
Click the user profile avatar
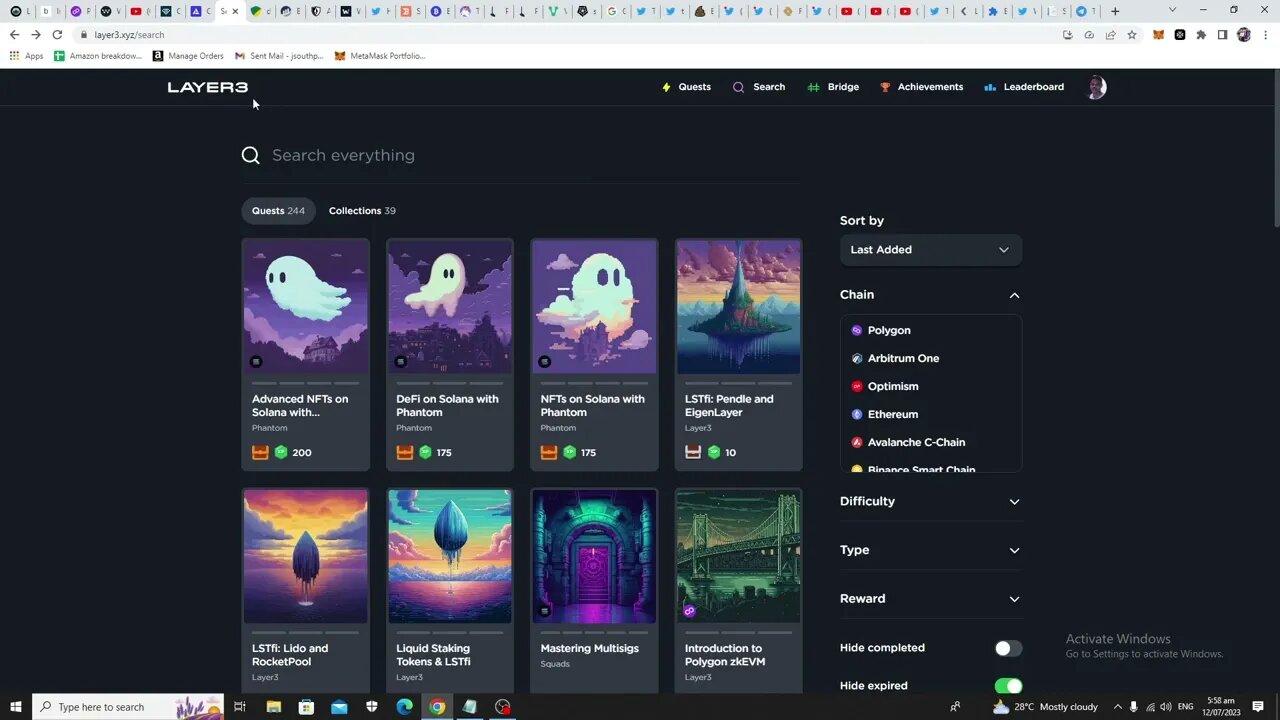(x=1096, y=87)
